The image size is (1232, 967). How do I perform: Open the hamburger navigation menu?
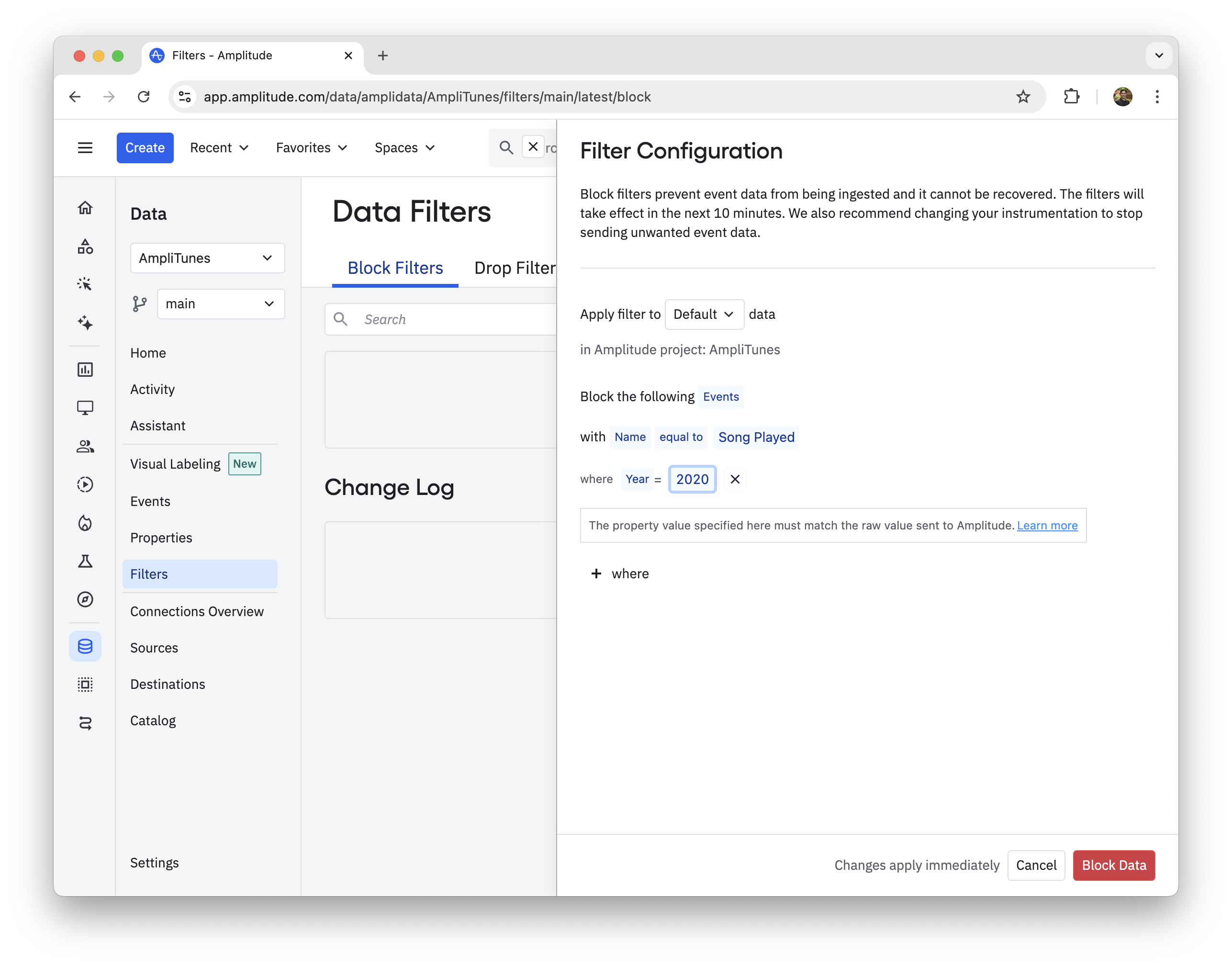click(x=85, y=148)
